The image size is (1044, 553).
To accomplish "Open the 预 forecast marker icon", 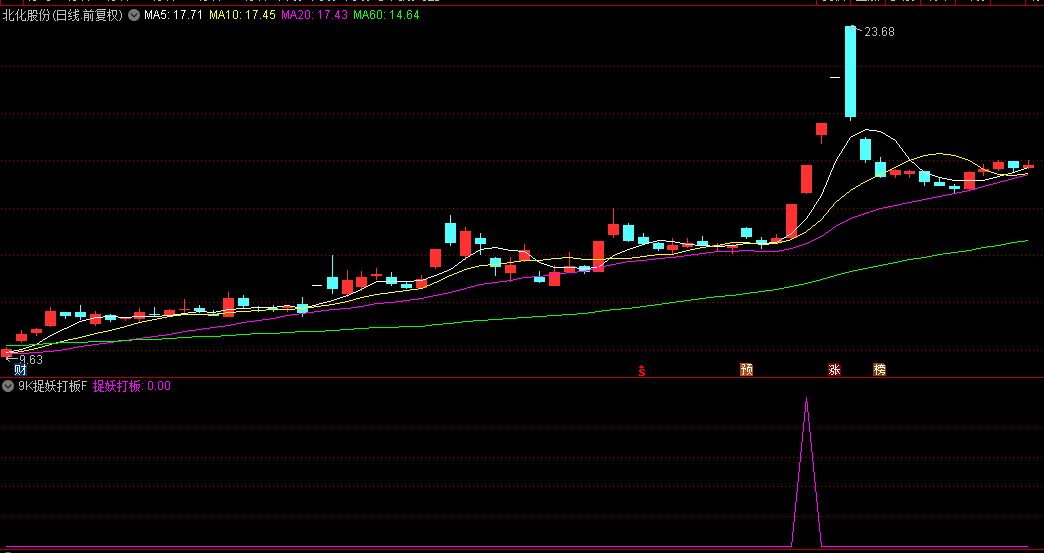I will (746, 370).
